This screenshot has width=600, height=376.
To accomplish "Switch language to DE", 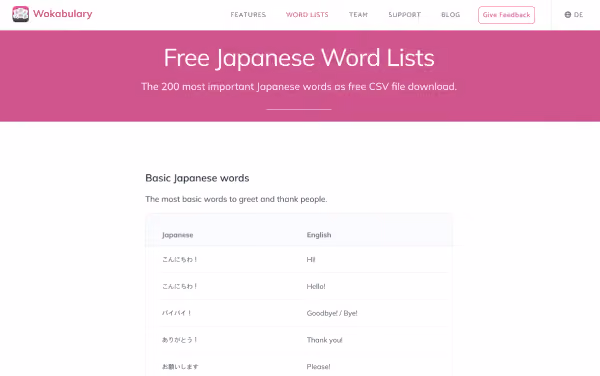I will coord(578,15).
